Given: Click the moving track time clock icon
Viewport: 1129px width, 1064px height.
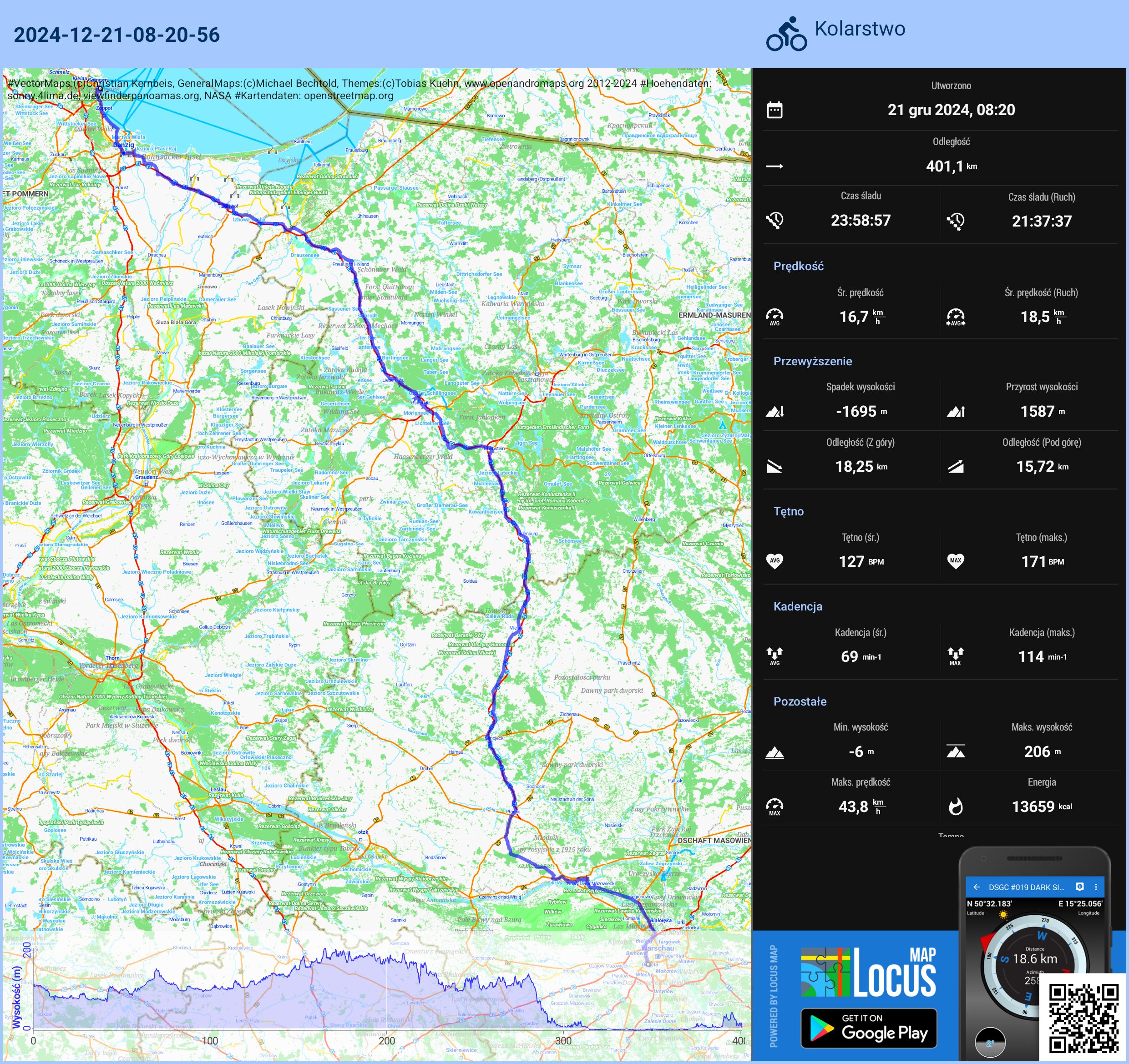Looking at the screenshot, I should click(956, 222).
